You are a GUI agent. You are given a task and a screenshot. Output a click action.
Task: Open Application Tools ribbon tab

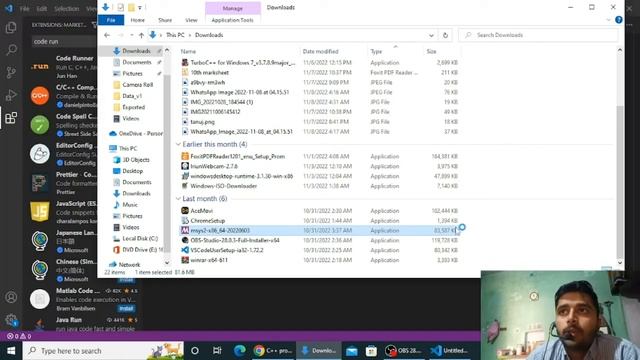pos(232,20)
